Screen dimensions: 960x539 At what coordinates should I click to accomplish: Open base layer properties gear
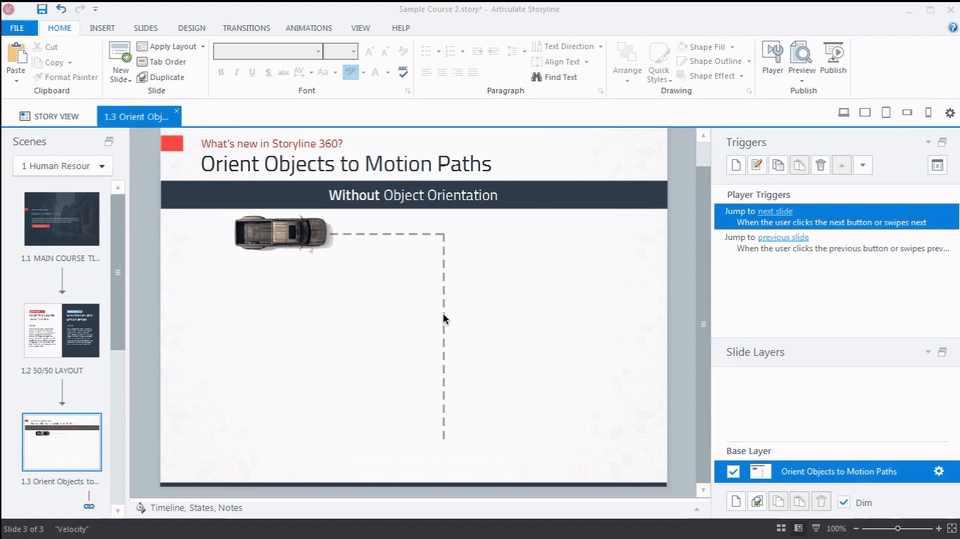tap(939, 471)
